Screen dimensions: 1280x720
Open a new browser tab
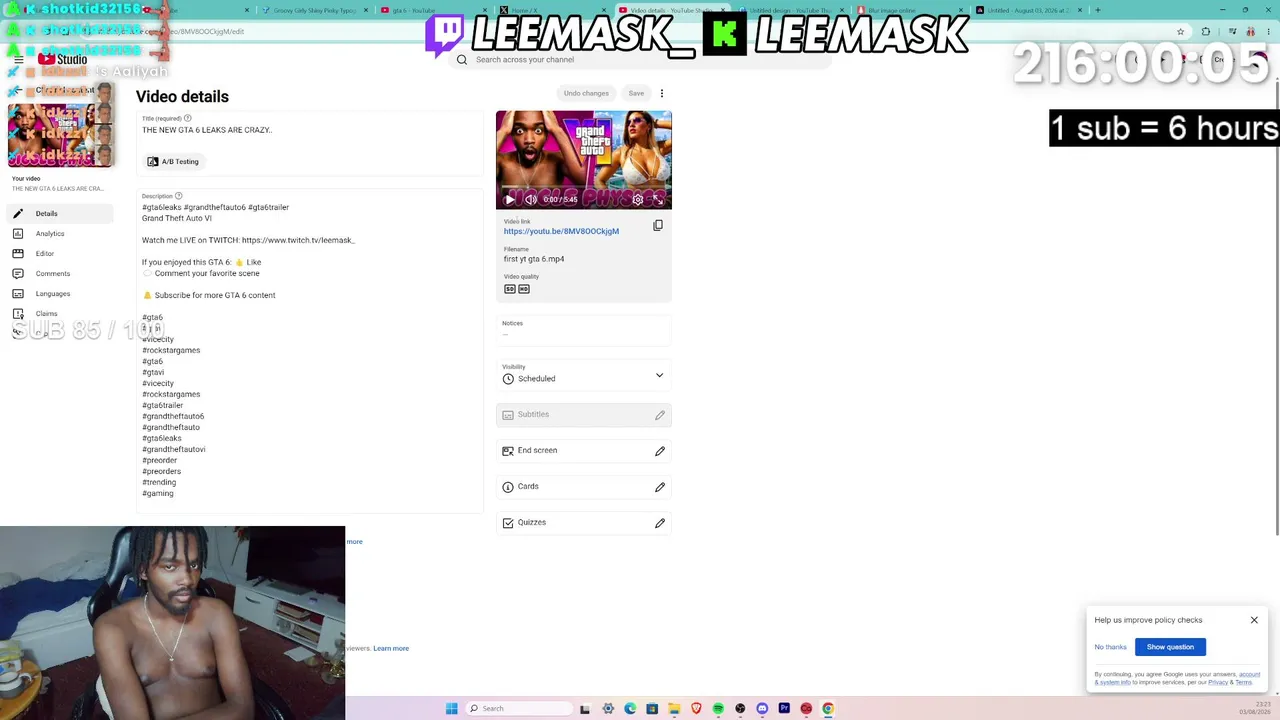coord(1097,10)
